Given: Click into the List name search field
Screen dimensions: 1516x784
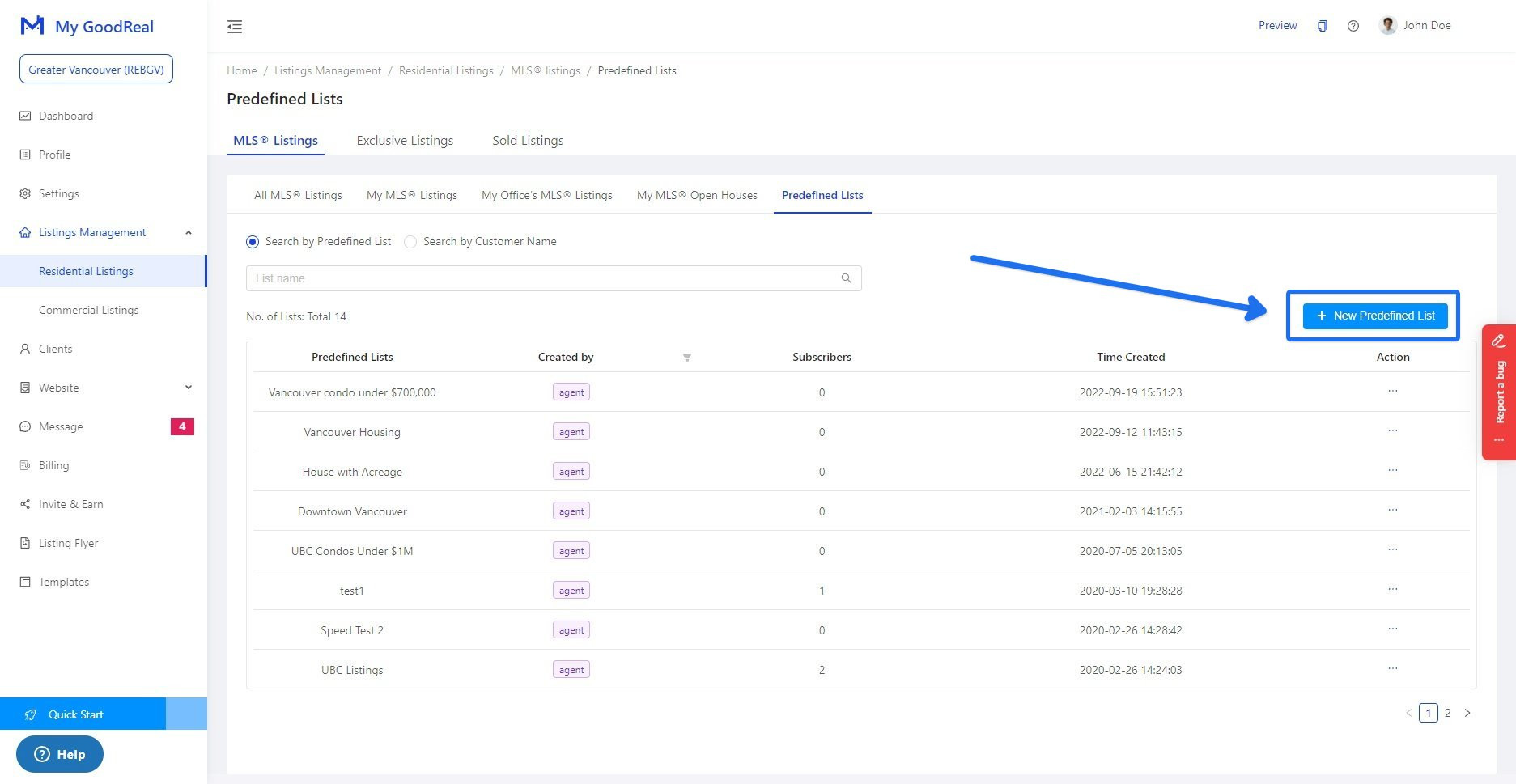Looking at the screenshot, I should 542,278.
